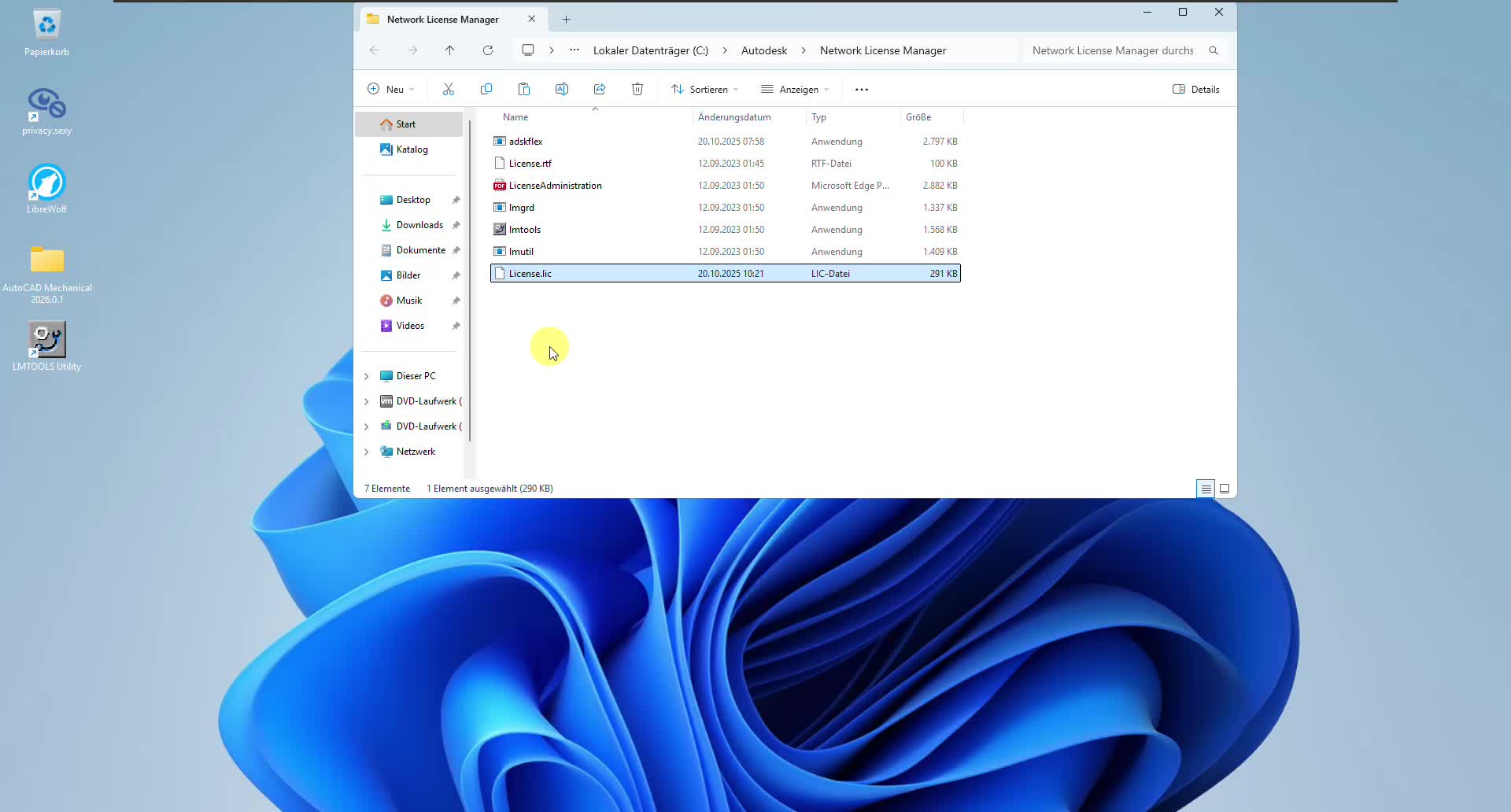Click Autodesk in the breadcrumb path
1511x812 pixels.
point(763,50)
